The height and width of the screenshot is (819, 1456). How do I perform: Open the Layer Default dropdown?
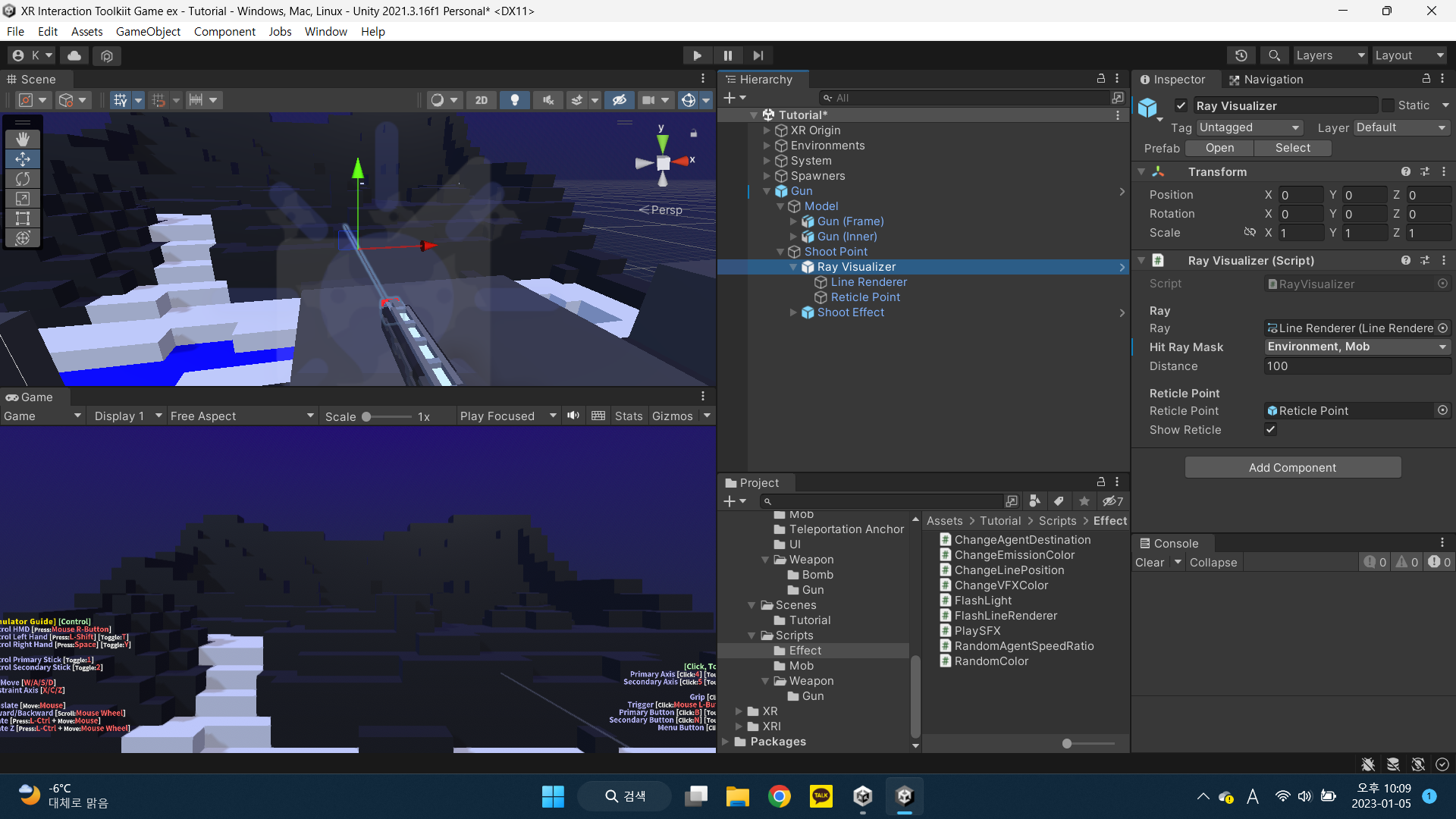[1401, 127]
